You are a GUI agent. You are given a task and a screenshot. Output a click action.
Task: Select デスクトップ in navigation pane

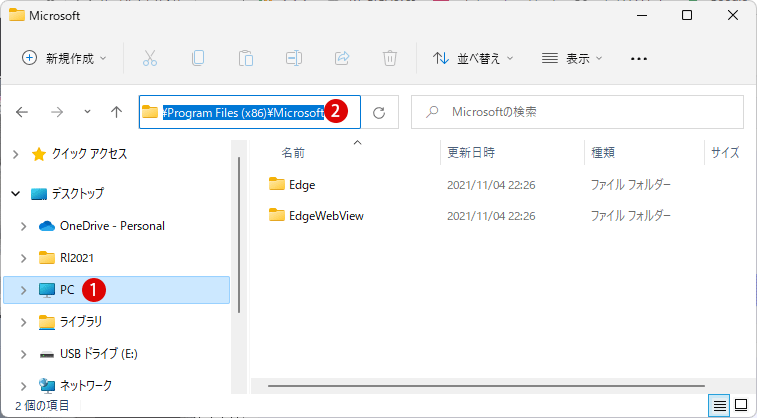point(67,194)
